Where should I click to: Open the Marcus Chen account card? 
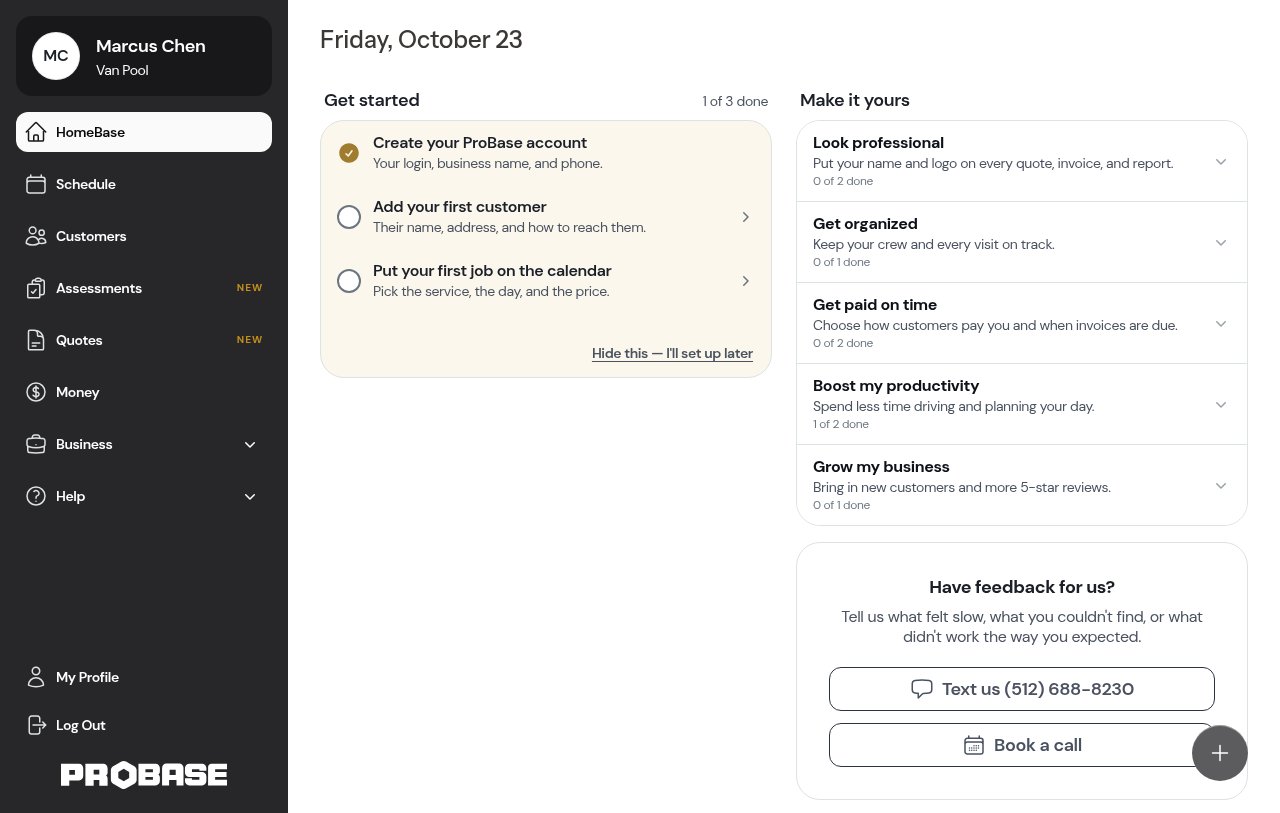click(x=144, y=56)
